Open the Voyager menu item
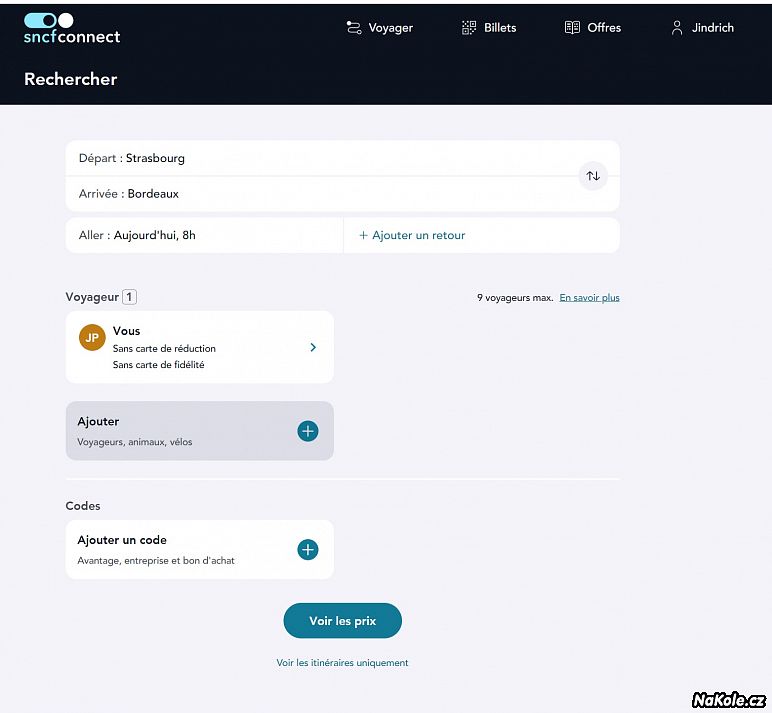Viewport: 772px width, 713px height. point(390,28)
